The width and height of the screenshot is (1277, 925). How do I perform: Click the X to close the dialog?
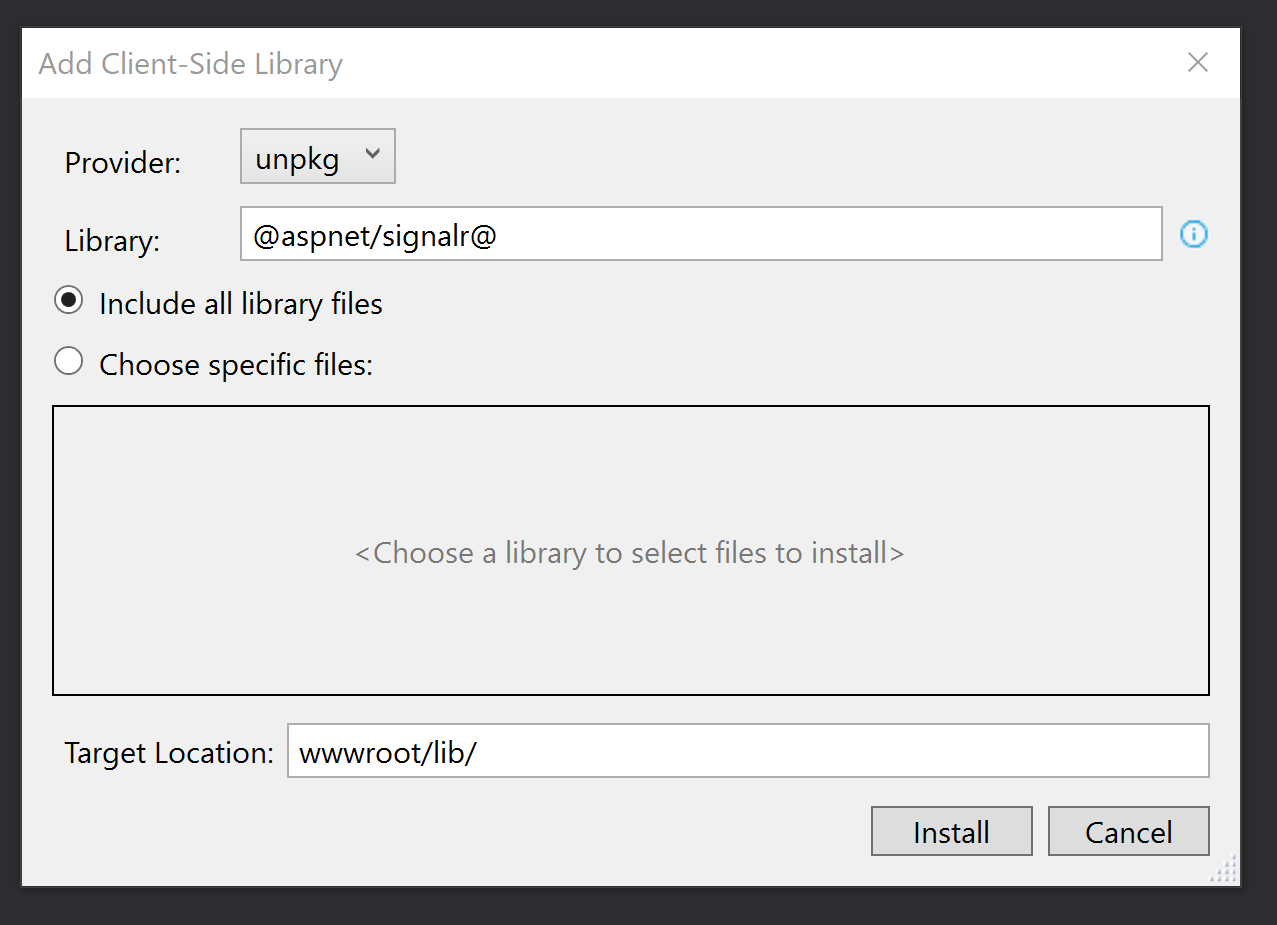click(1197, 62)
